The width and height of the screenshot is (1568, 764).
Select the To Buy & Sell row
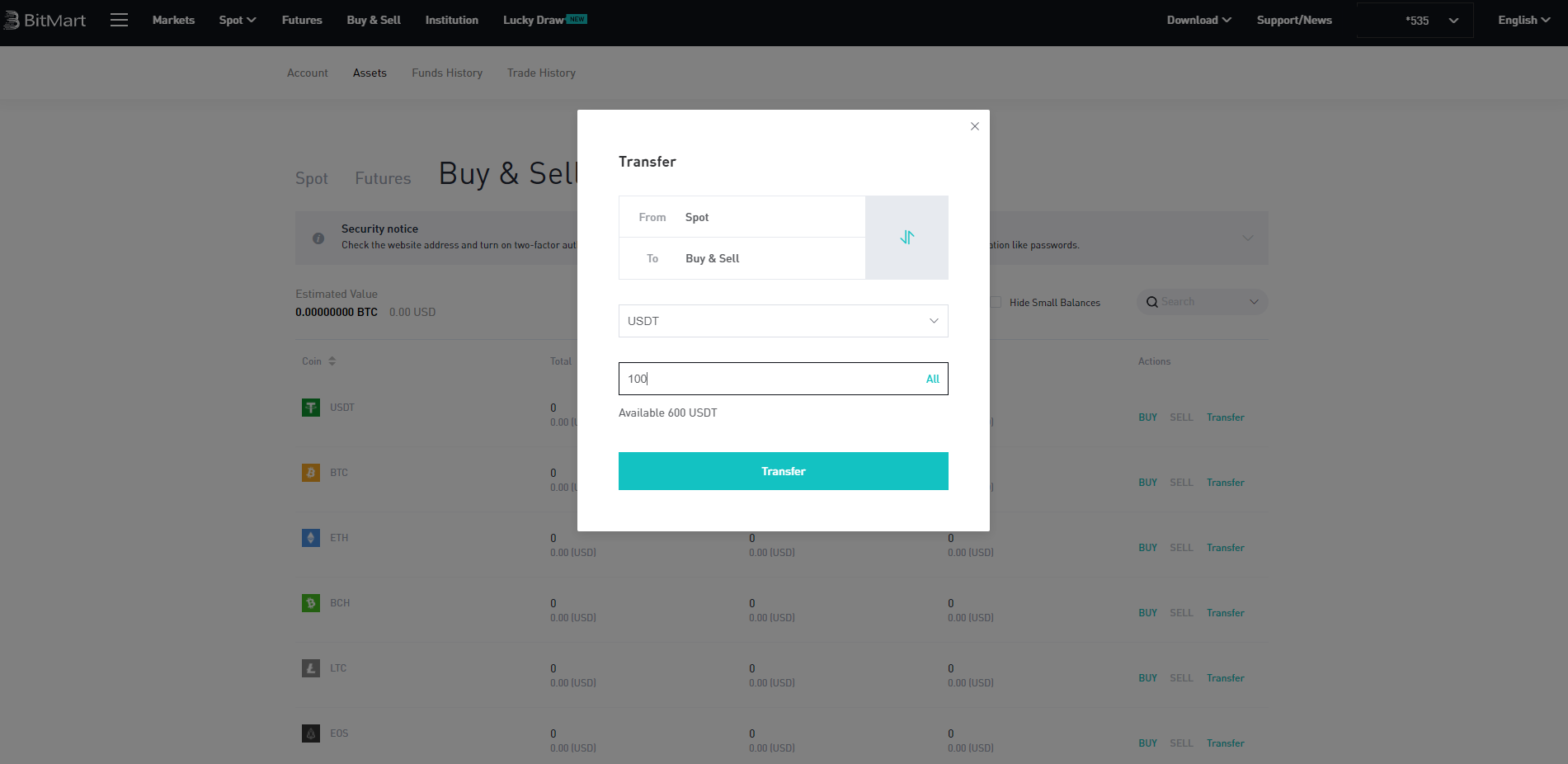742,258
